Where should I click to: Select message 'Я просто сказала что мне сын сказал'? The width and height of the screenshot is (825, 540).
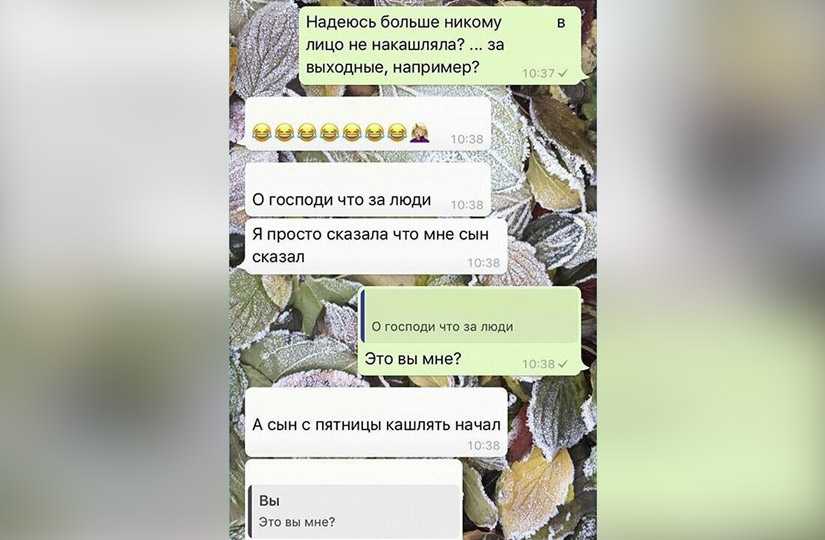click(x=376, y=246)
